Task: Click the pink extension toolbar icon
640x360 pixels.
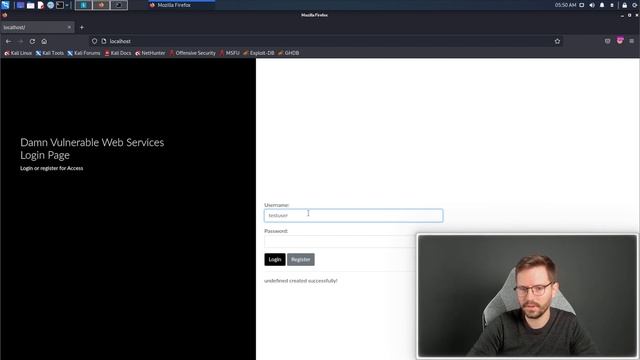Action: [620, 40]
